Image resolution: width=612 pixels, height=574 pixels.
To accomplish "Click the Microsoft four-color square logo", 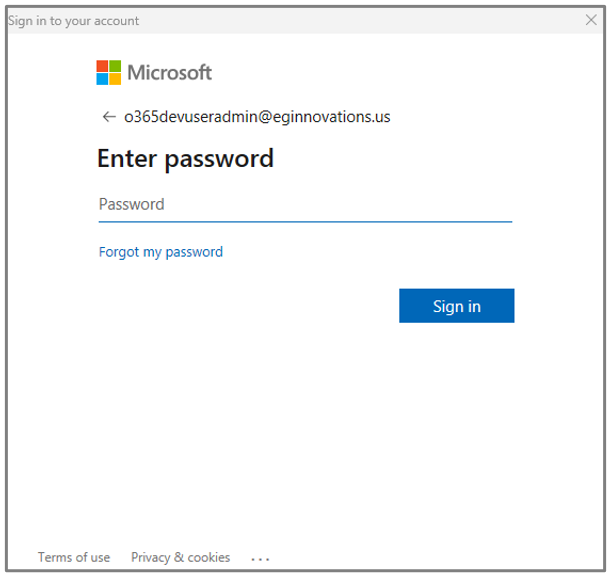I will tap(109, 72).
